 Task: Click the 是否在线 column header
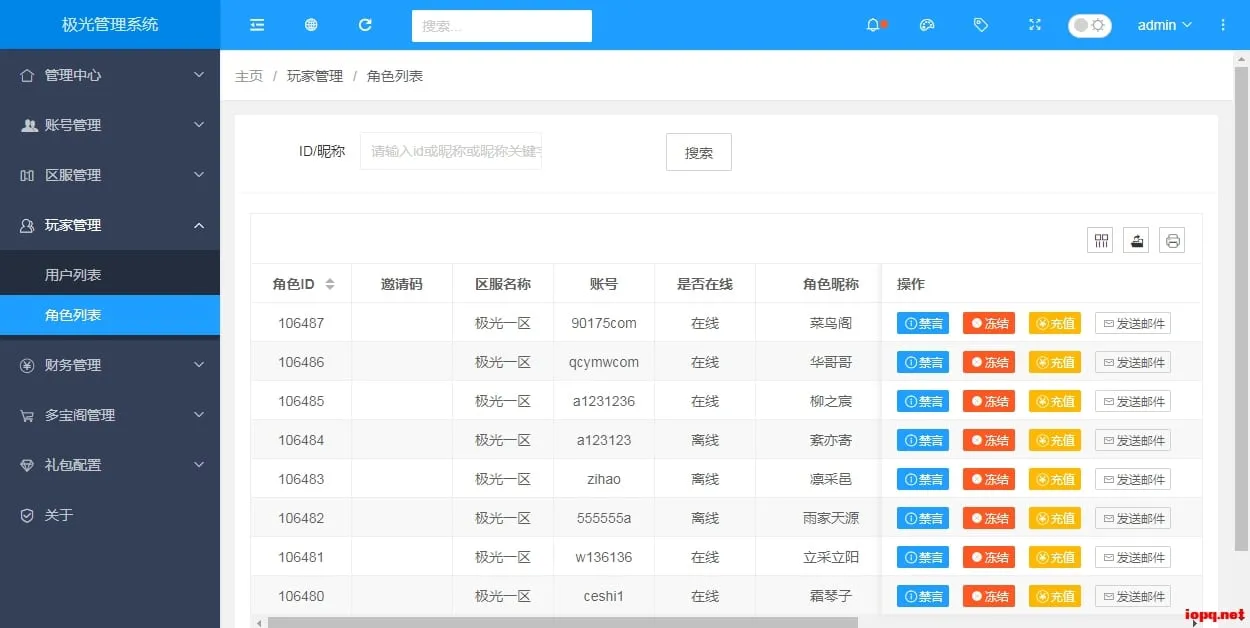(705, 284)
